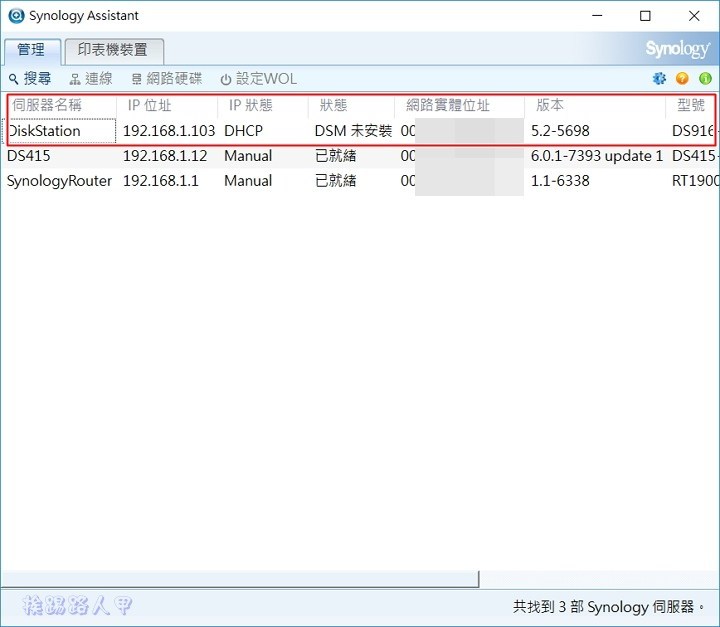Click the status bar server count text
The image size is (720, 627).
[x=608, y=607]
